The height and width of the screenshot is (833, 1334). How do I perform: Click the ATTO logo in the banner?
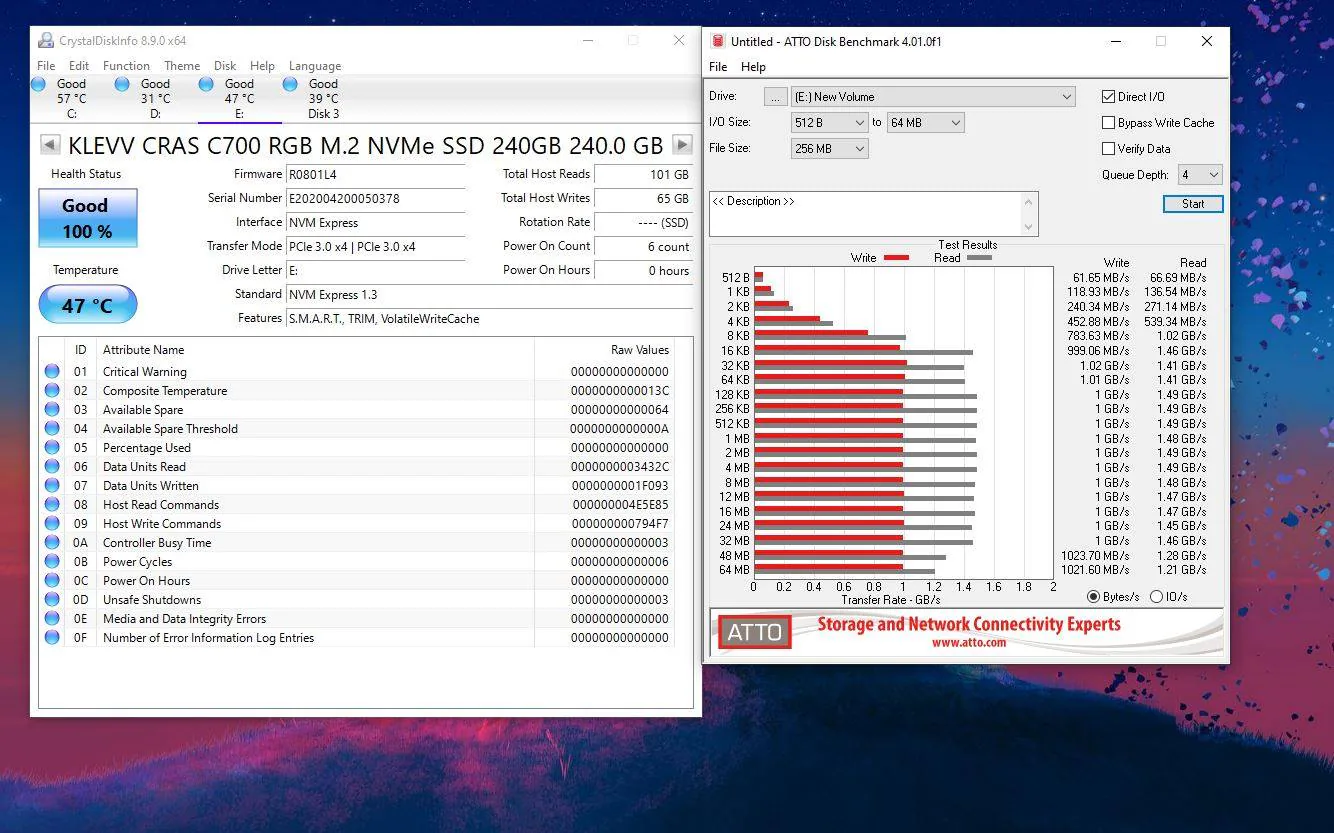(755, 632)
